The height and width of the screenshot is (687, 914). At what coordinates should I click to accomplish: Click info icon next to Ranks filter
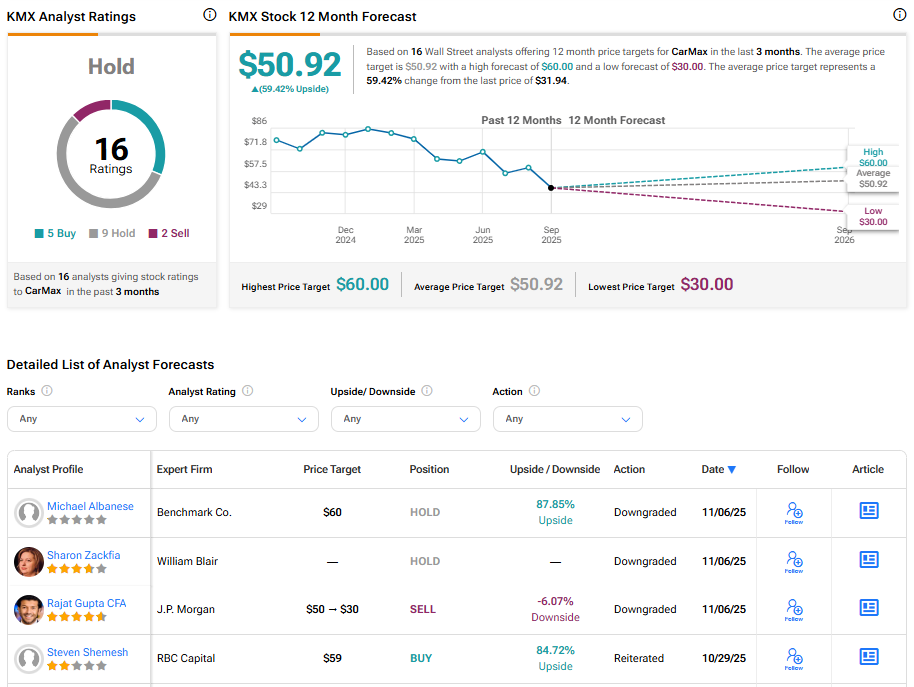tap(47, 391)
